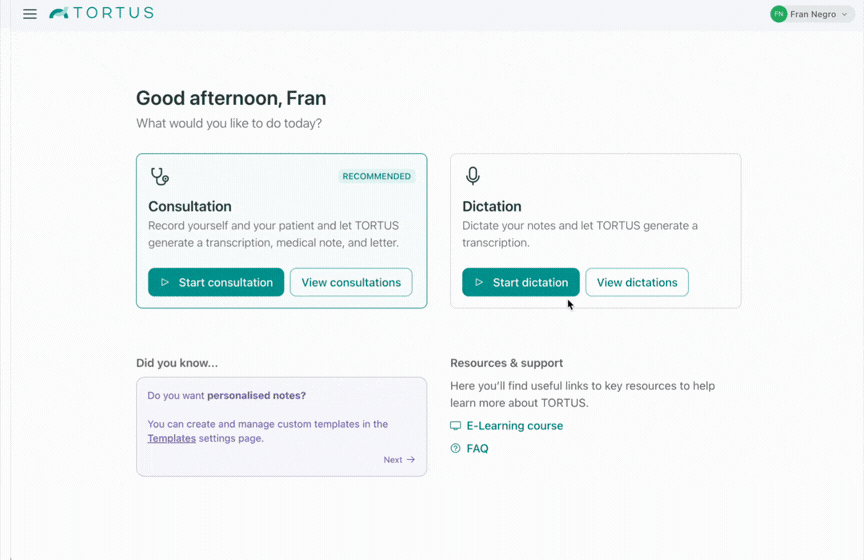The height and width of the screenshot is (560, 864).
Task: Click the FAQ question mark icon
Action: [x=456, y=449]
